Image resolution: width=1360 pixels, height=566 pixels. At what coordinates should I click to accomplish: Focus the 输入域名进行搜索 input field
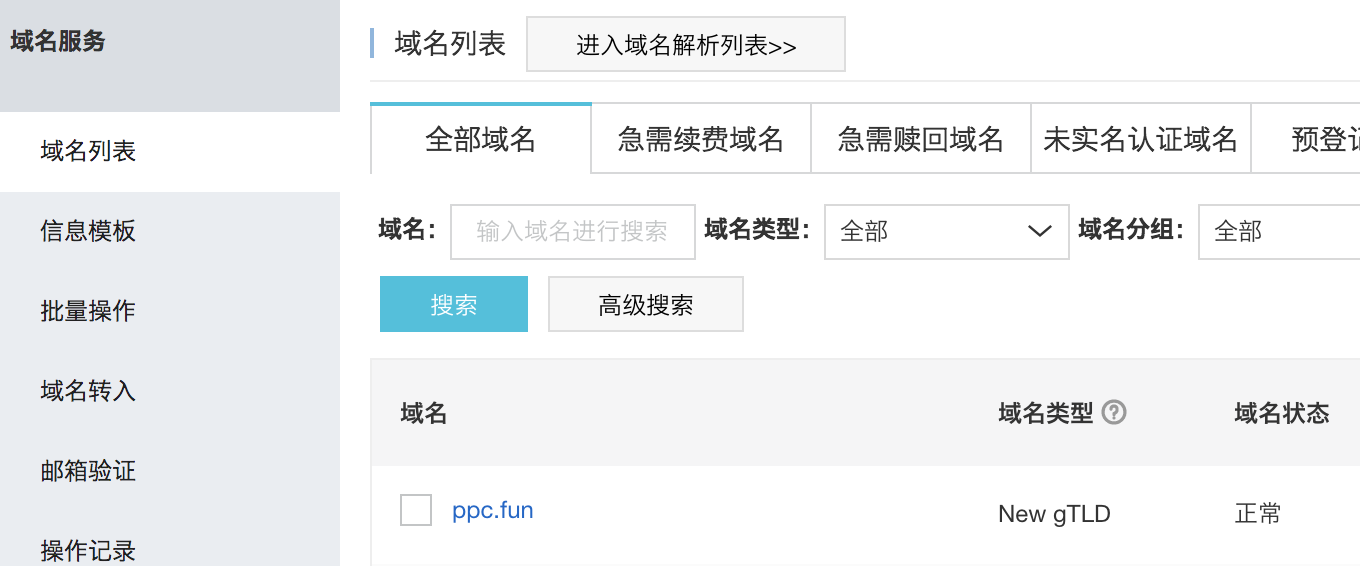(573, 232)
